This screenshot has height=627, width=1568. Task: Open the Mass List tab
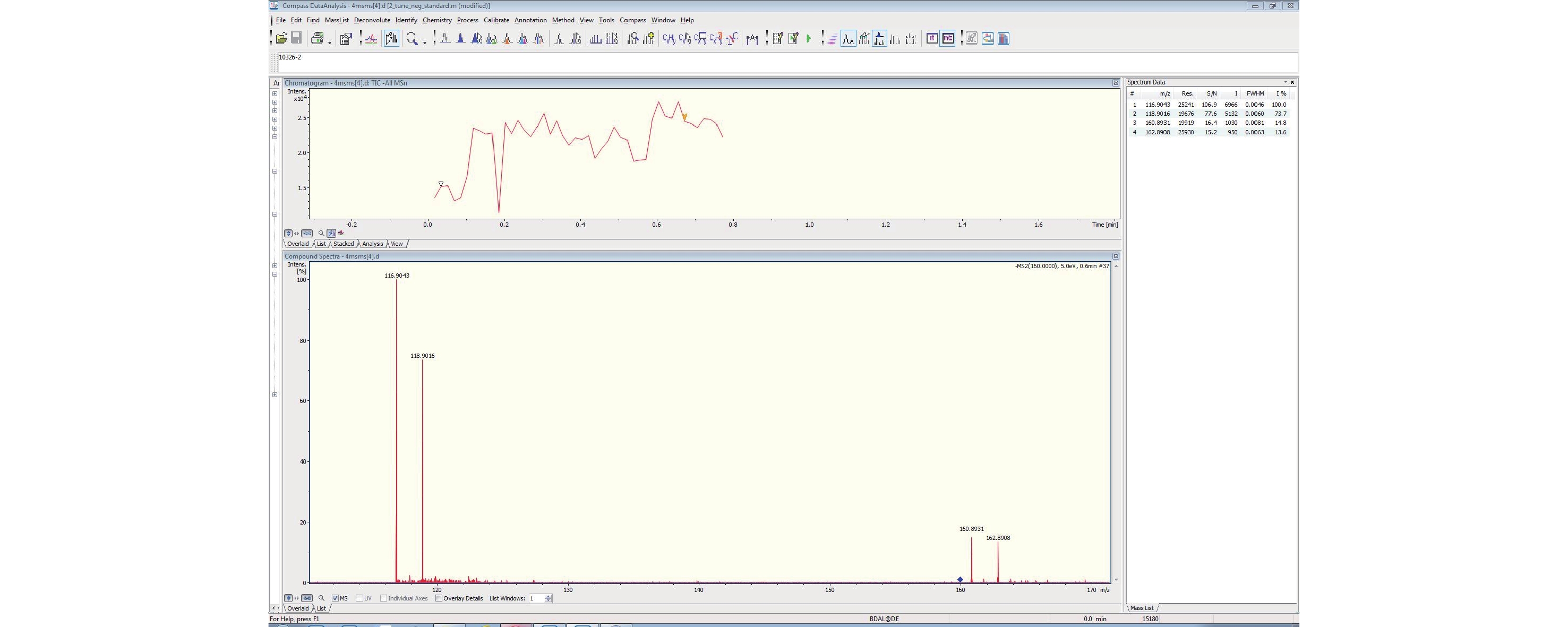click(1141, 607)
